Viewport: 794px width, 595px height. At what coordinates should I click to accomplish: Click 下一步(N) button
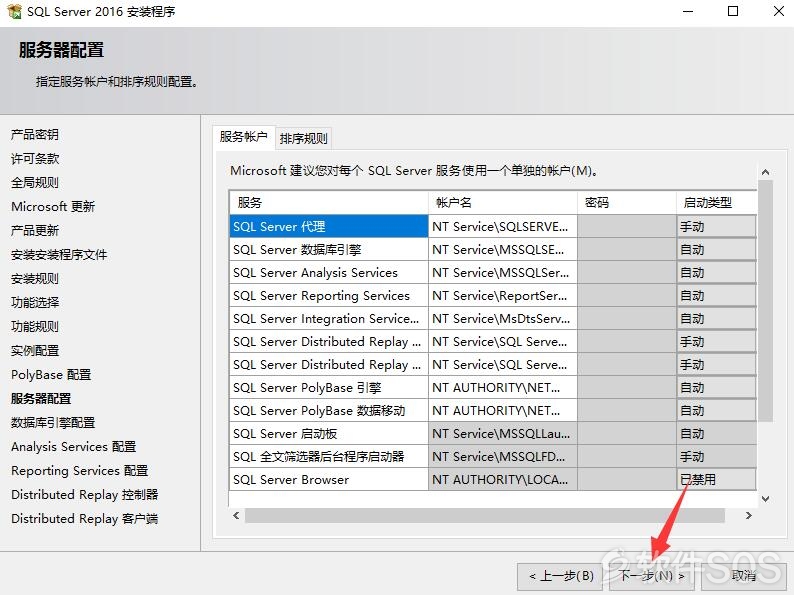coord(651,576)
